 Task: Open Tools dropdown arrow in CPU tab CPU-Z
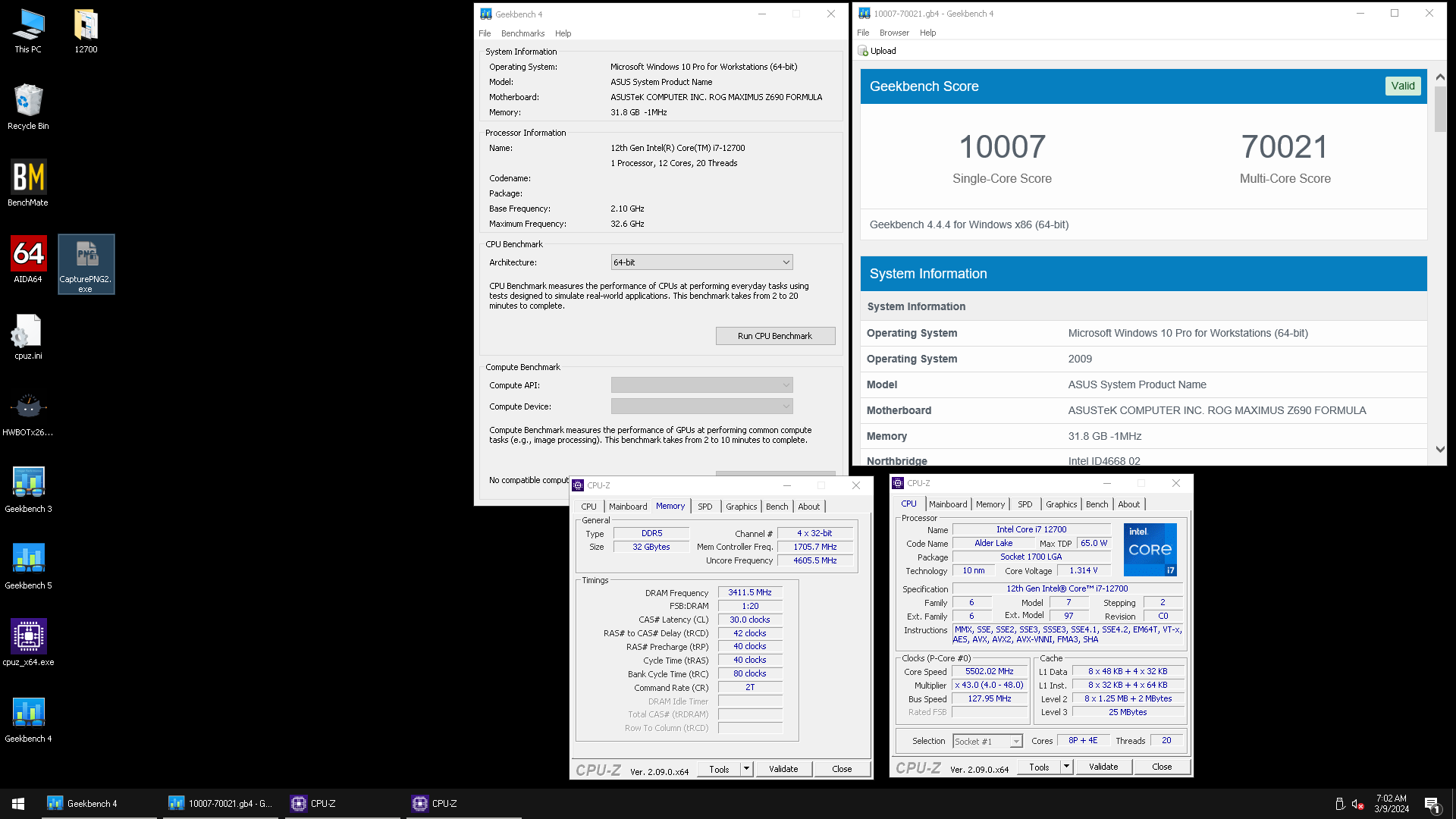point(1066,767)
